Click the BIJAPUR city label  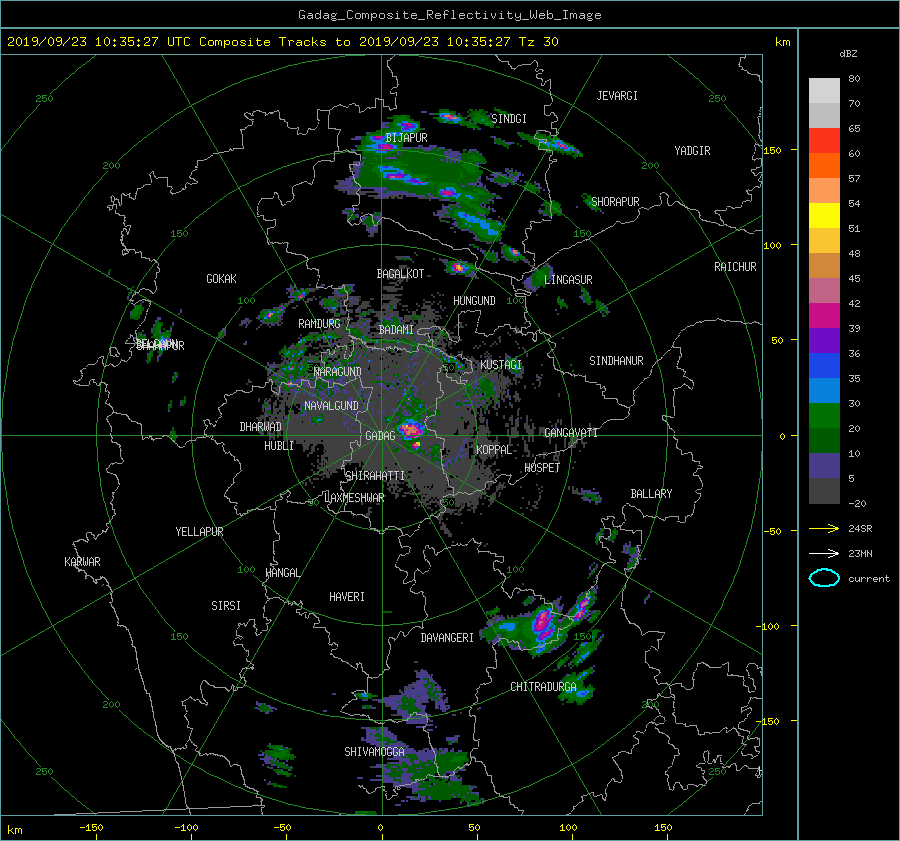(x=406, y=138)
